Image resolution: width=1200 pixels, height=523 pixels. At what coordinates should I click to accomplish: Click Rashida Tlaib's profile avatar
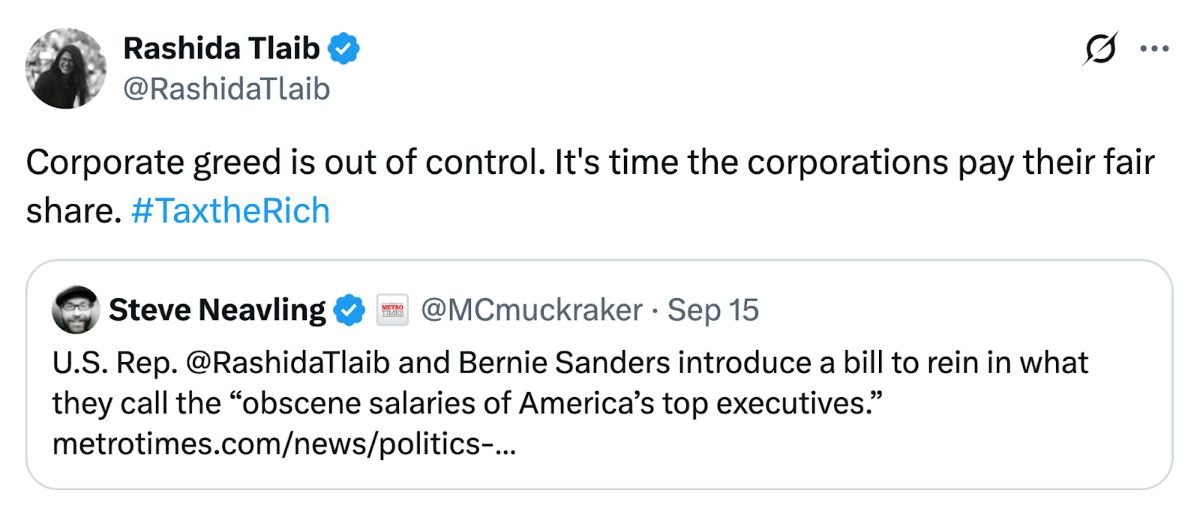[68, 68]
